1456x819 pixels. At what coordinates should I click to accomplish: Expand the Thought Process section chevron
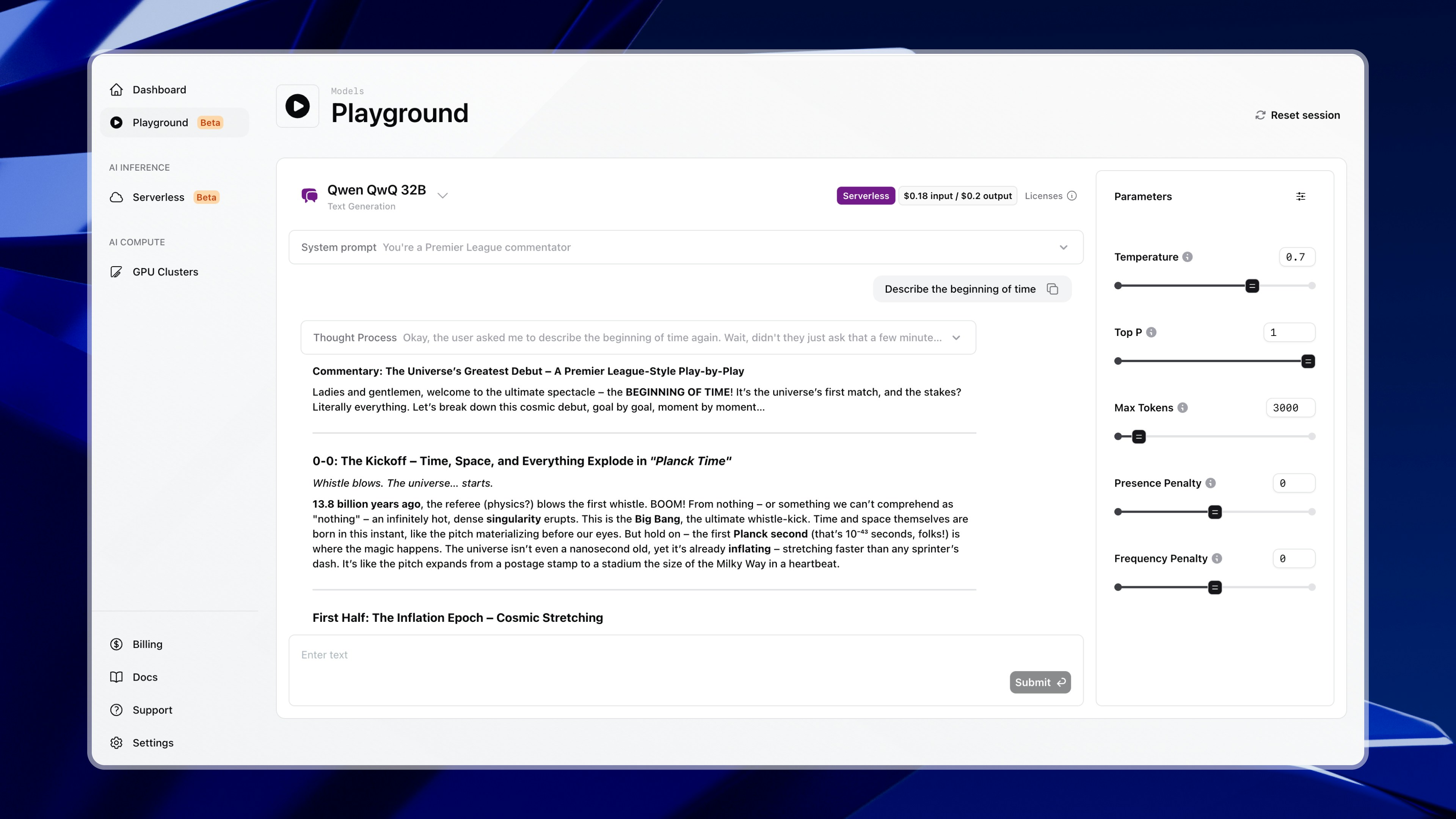(x=956, y=338)
